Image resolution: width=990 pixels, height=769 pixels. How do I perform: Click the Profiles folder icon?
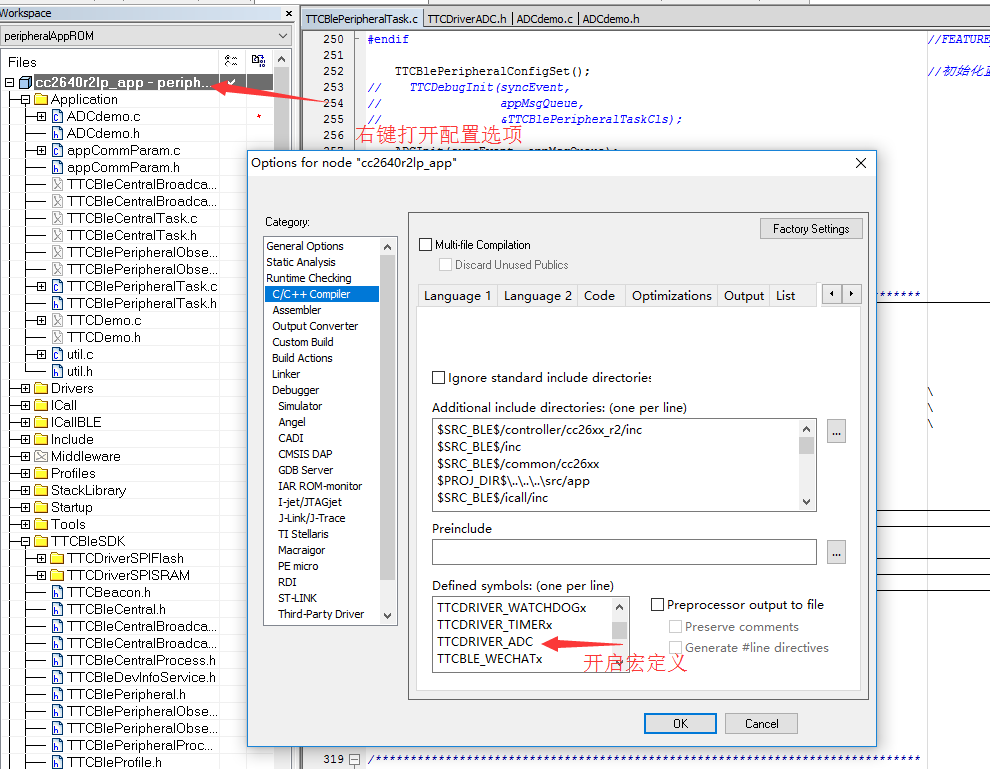41,474
